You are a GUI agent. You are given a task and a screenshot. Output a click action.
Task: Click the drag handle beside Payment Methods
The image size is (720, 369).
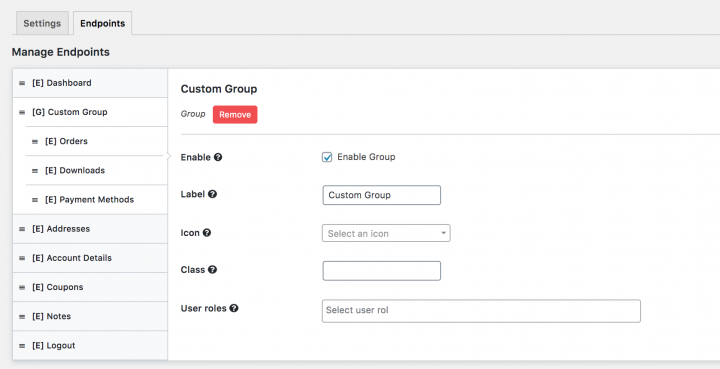click(x=34, y=200)
